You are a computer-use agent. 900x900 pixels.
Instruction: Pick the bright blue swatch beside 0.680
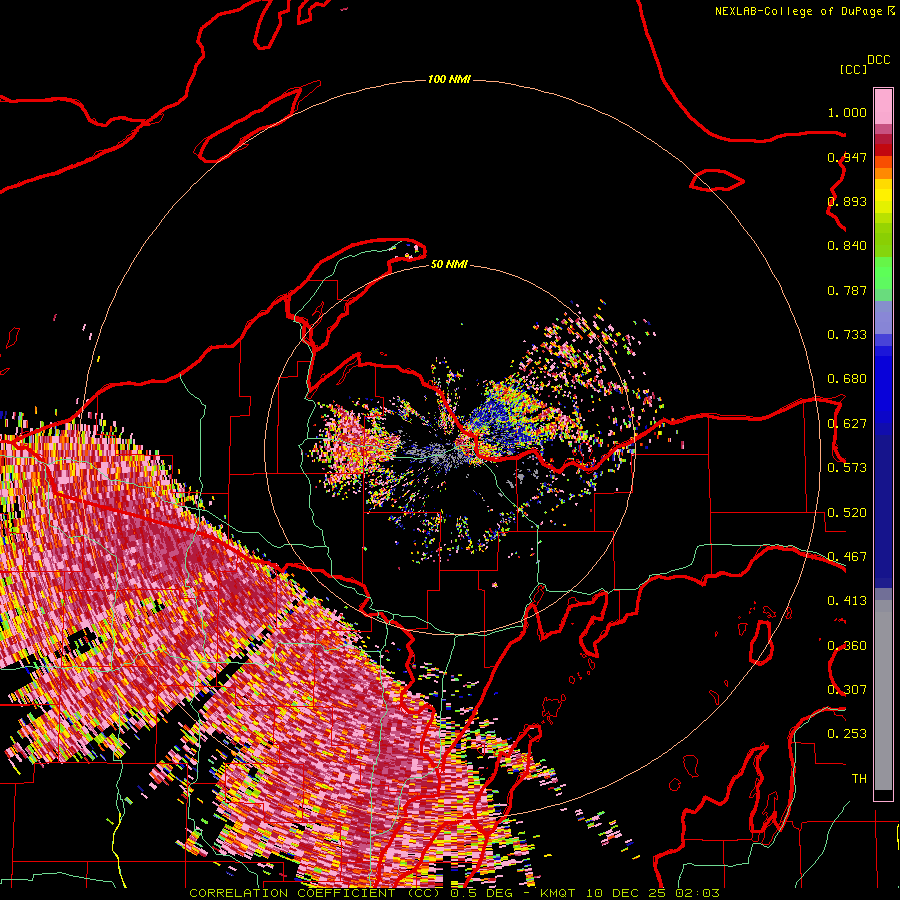coord(883,385)
